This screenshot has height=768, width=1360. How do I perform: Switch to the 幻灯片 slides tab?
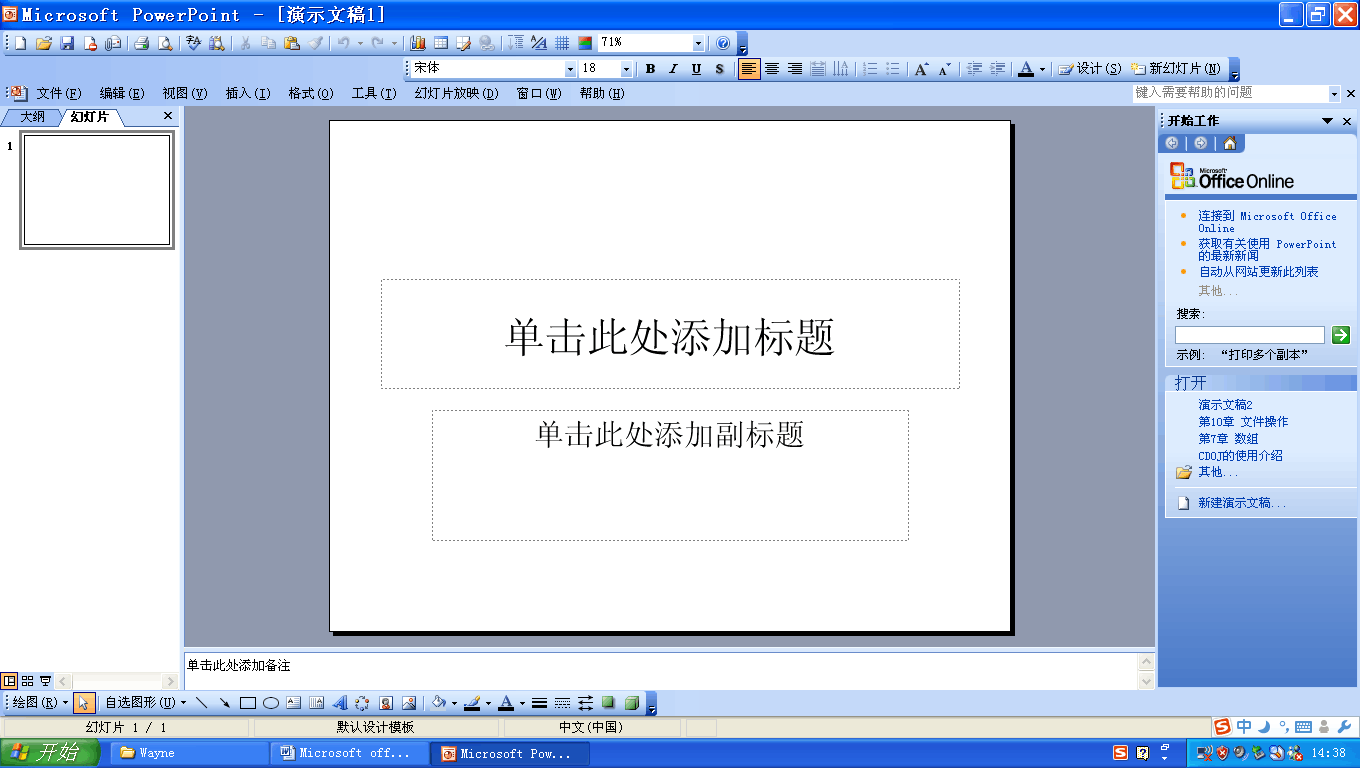pyautogui.click(x=89, y=117)
